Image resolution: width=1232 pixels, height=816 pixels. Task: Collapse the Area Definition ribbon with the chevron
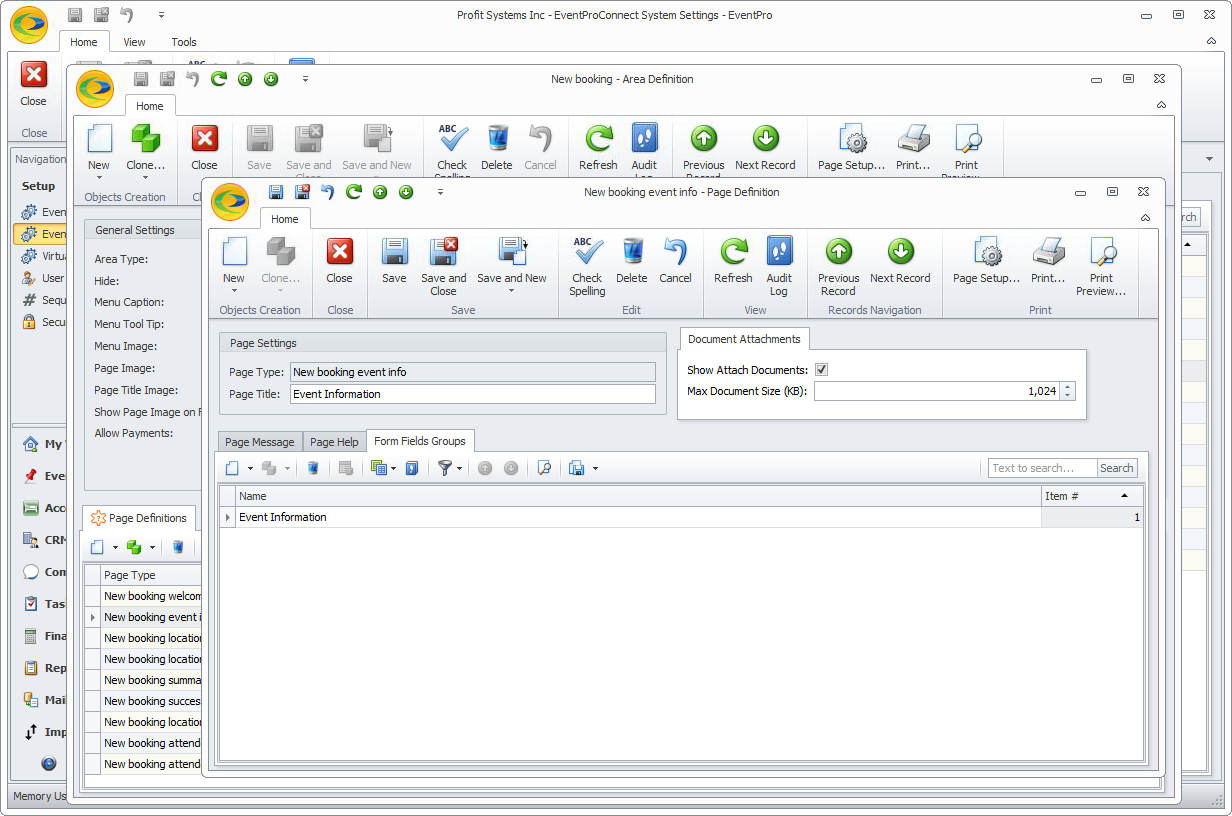tap(1161, 105)
